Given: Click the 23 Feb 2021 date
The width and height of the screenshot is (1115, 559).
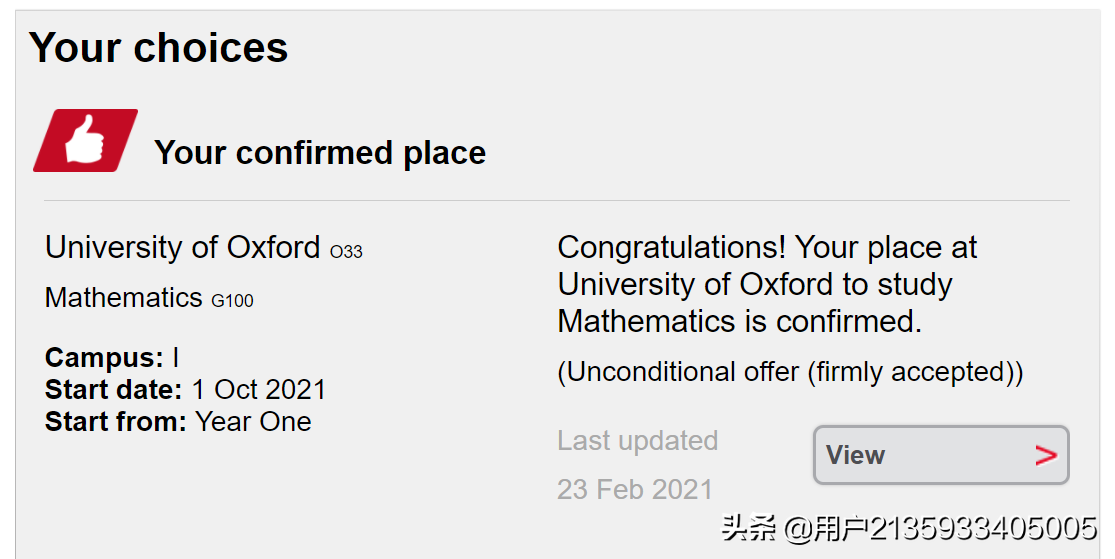Looking at the screenshot, I should (x=635, y=489).
